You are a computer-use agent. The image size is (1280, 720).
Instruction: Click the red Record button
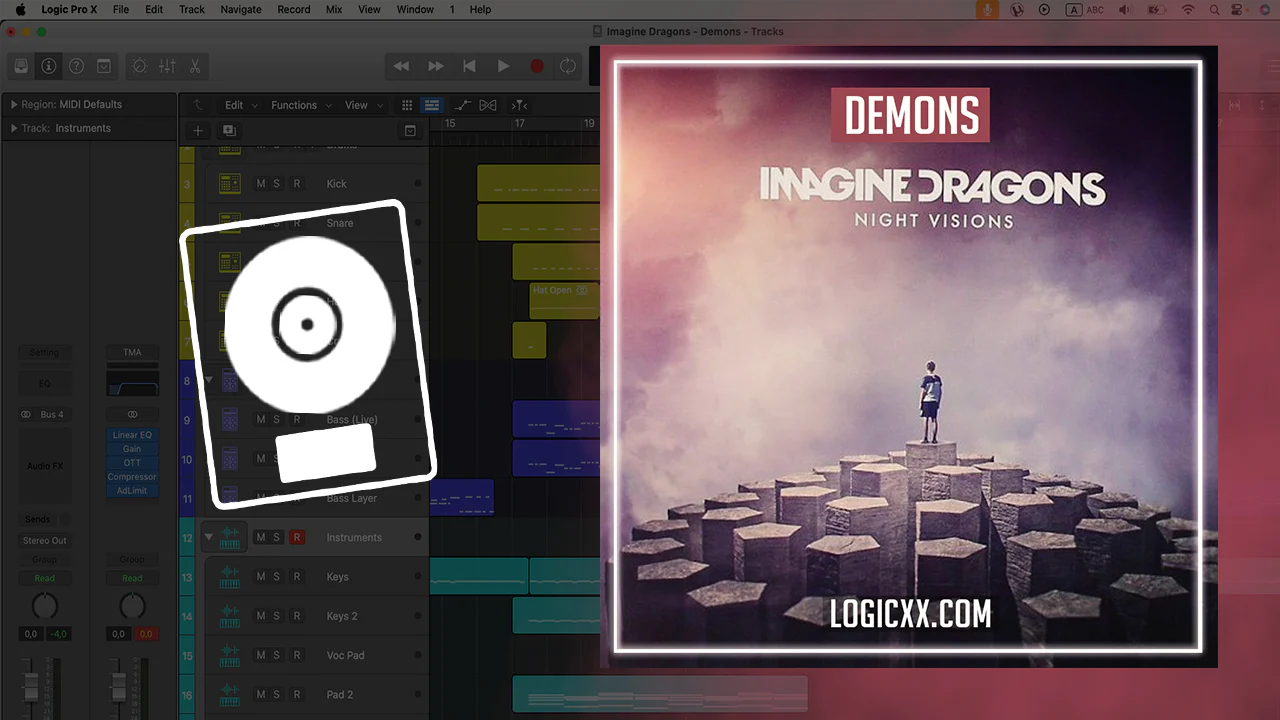(537, 66)
